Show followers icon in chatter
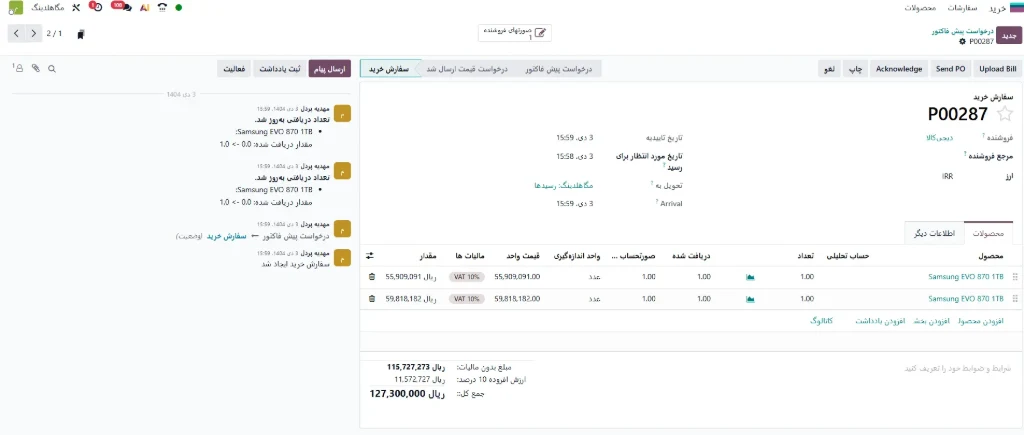1024x435 pixels. point(18,68)
